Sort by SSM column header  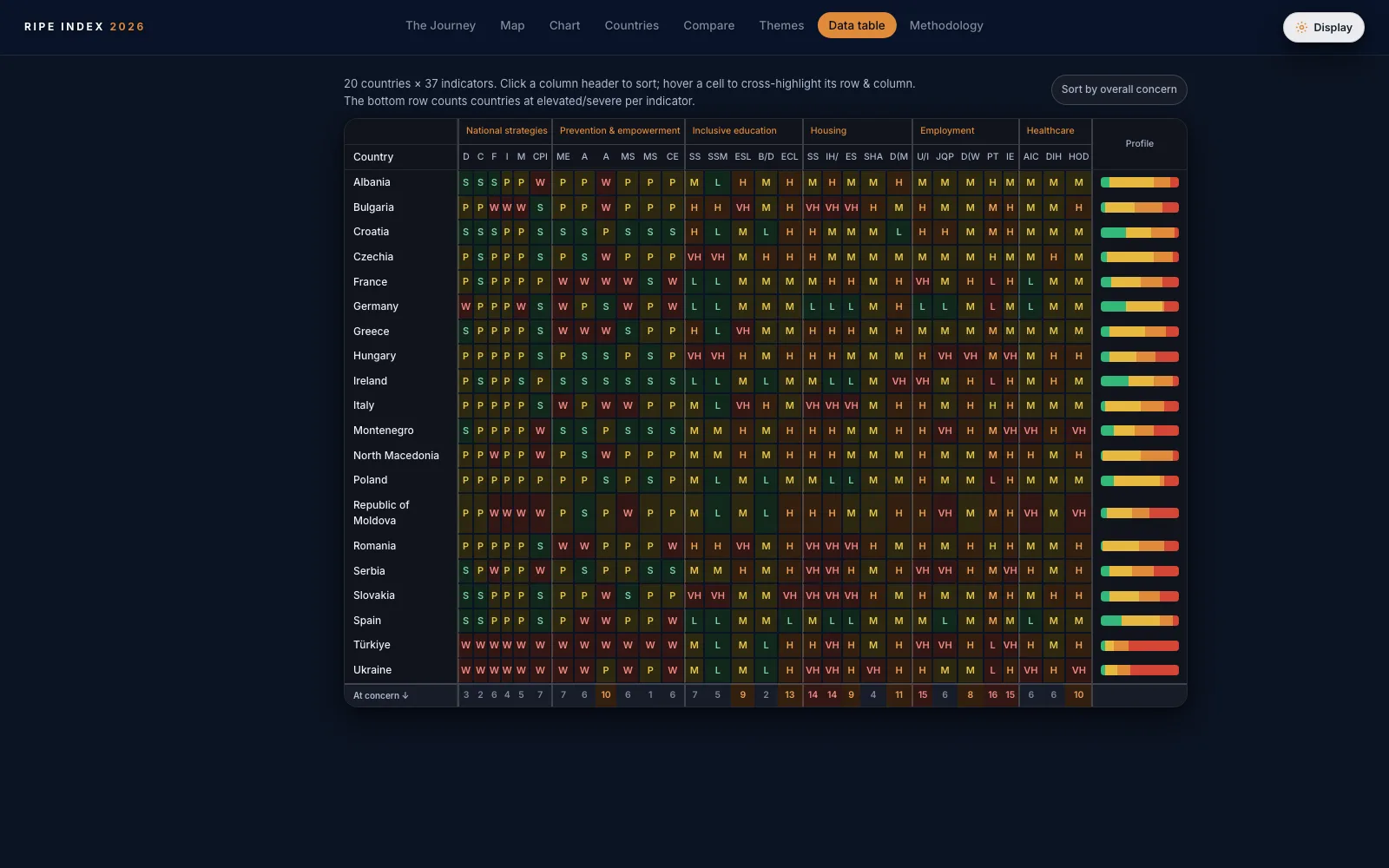(x=718, y=157)
